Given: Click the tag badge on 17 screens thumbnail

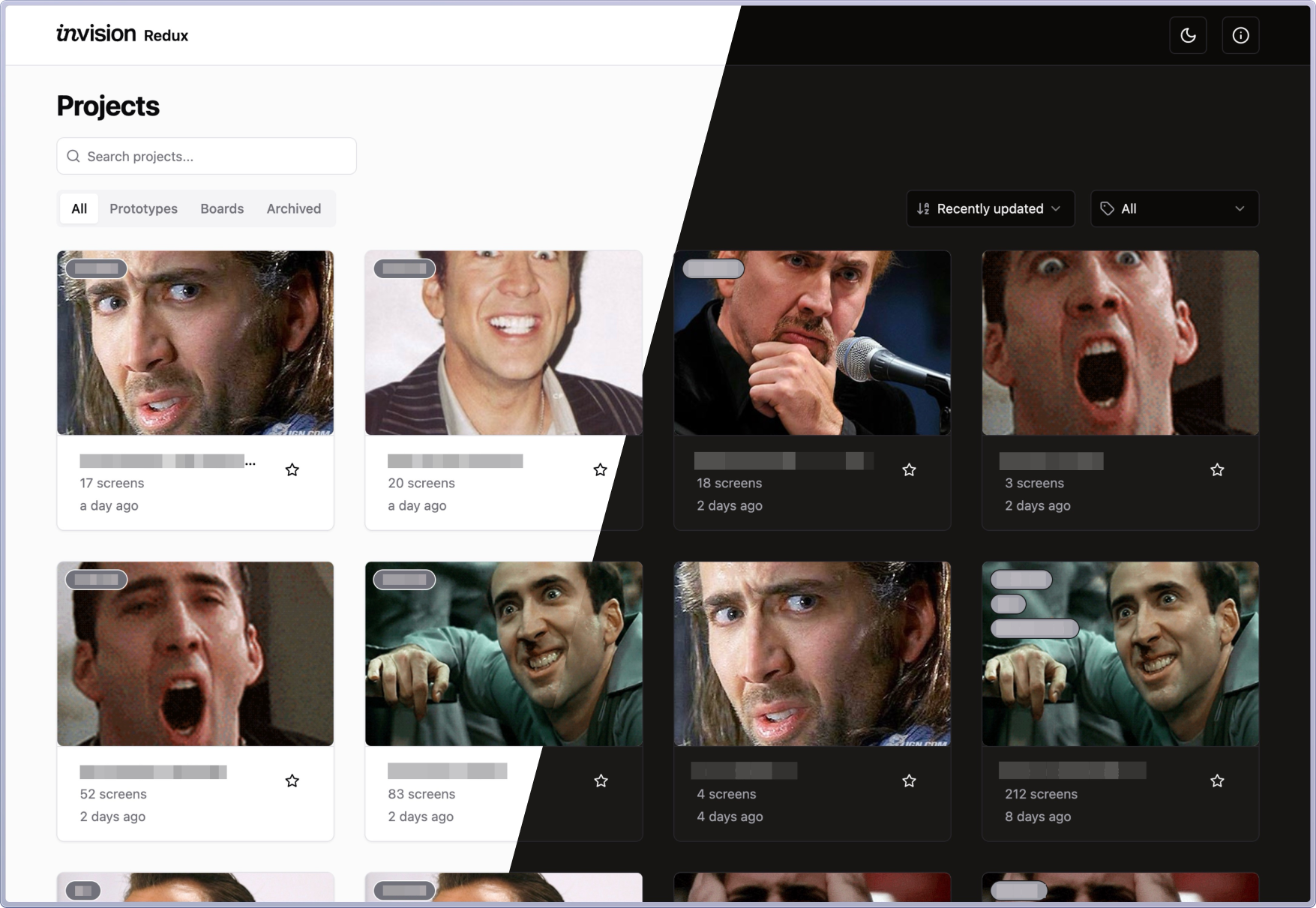Looking at the screenshot, I should (96, 268).
